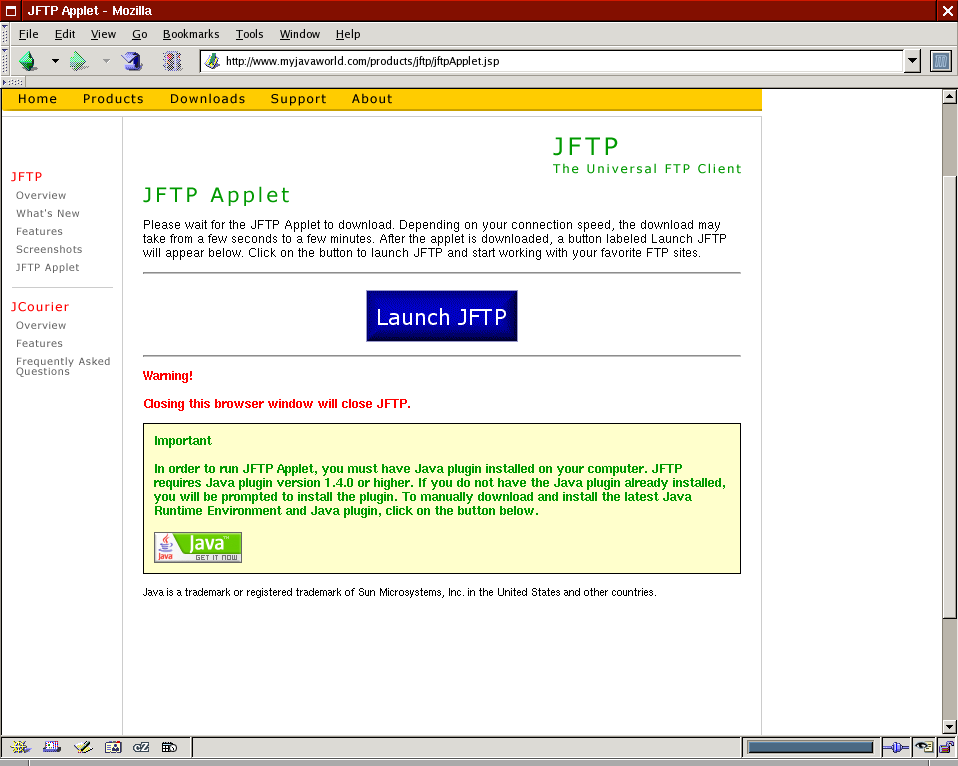Open Navigator from the component bar
The height and width of the screenshot is (766, 958).
pos(20,747)
